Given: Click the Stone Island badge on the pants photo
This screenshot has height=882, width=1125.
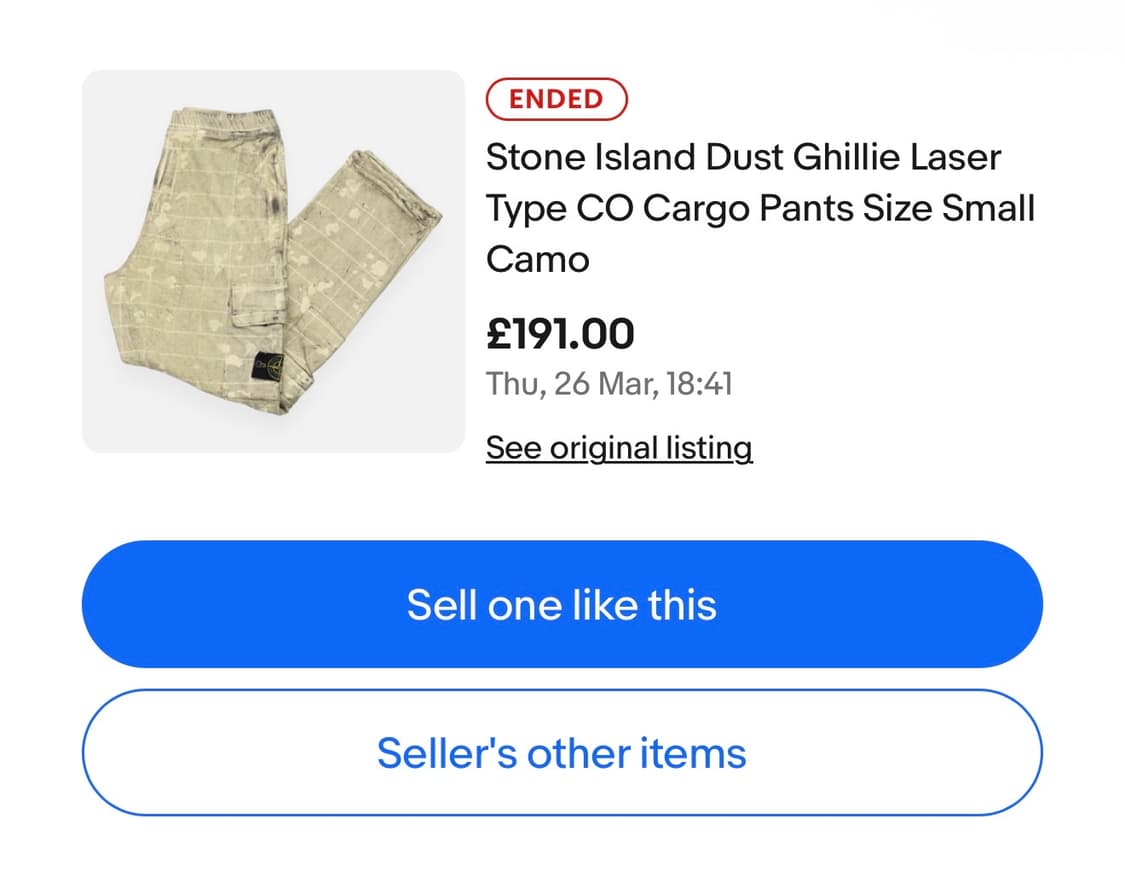Looking at the screenshot, I should coord(268,365).
